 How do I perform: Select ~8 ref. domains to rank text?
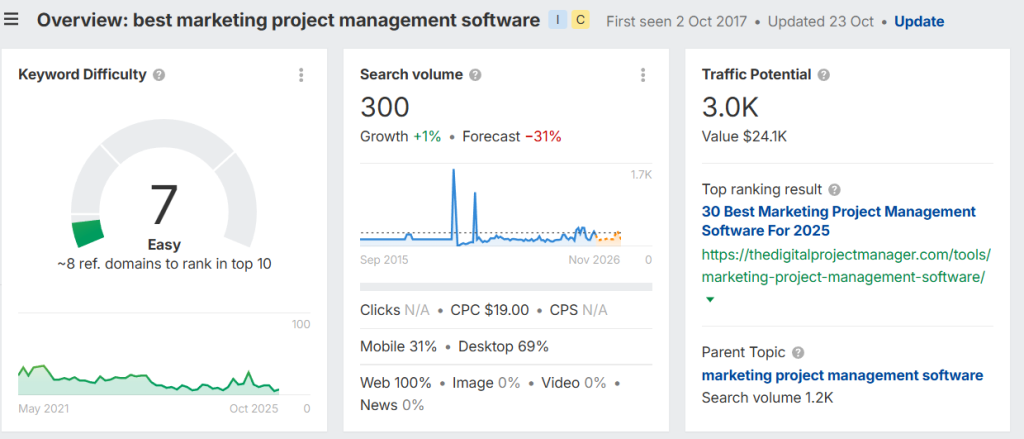pyautogui.click(x=164, y=265)
